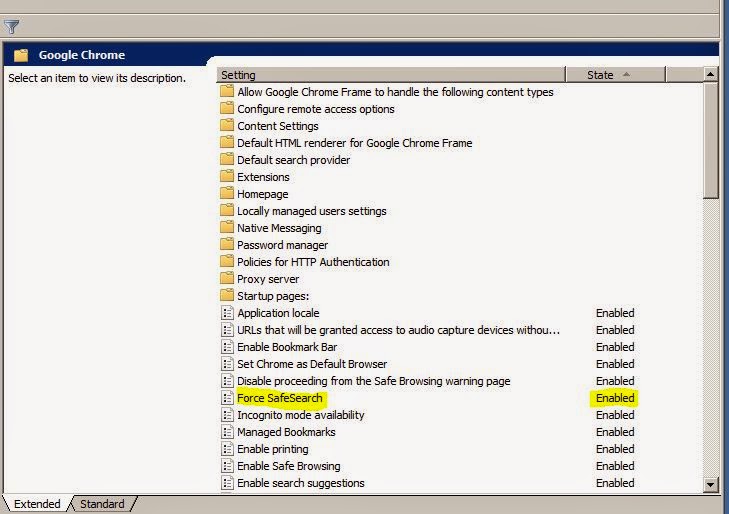
Task: Click policy icon beside Enable Safe Browsing
Action: (x=227, y=466)
